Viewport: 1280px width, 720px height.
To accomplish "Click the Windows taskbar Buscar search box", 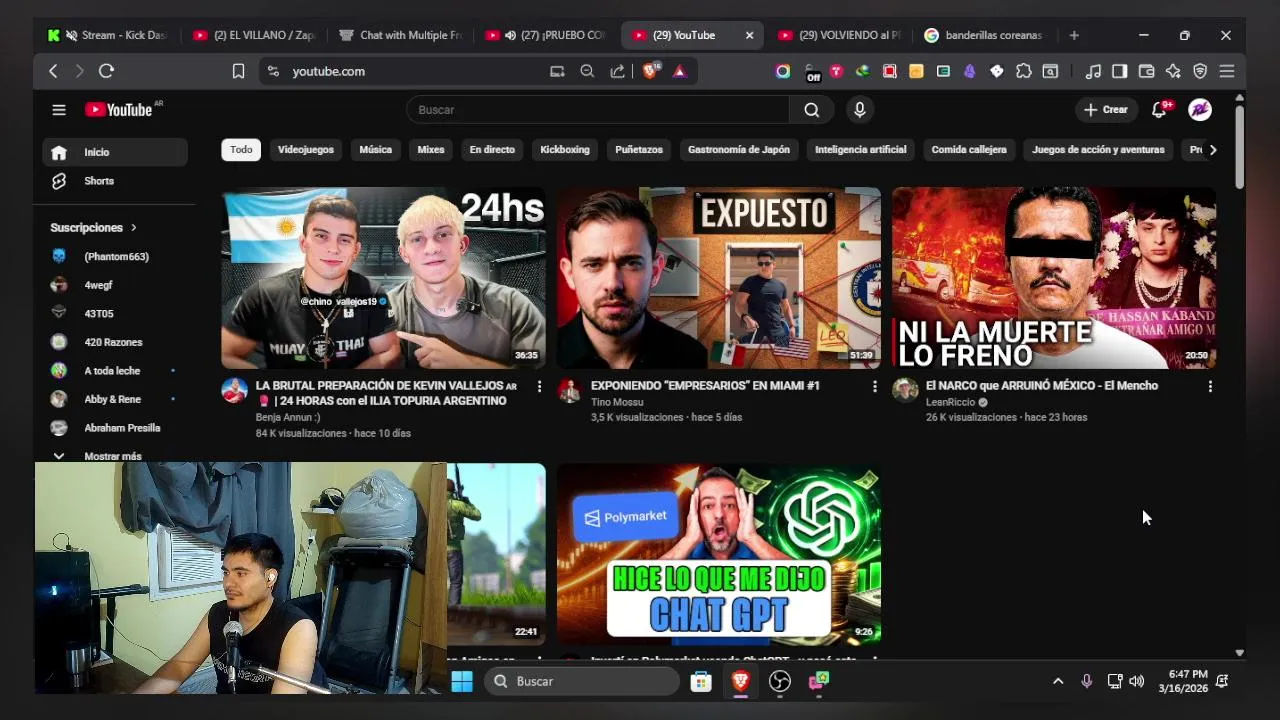I will [582, 681].
